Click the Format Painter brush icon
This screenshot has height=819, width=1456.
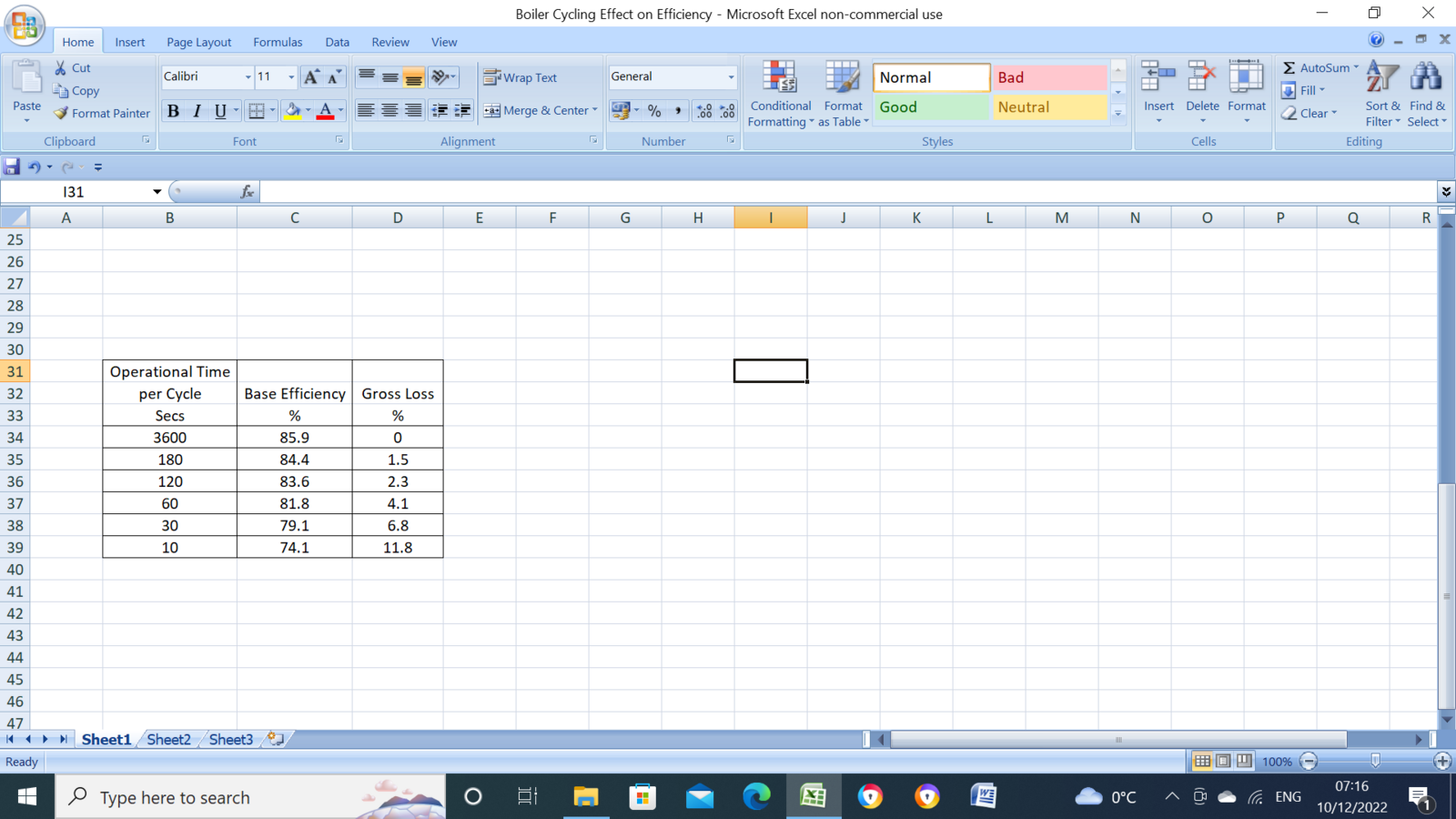point(61,114)
